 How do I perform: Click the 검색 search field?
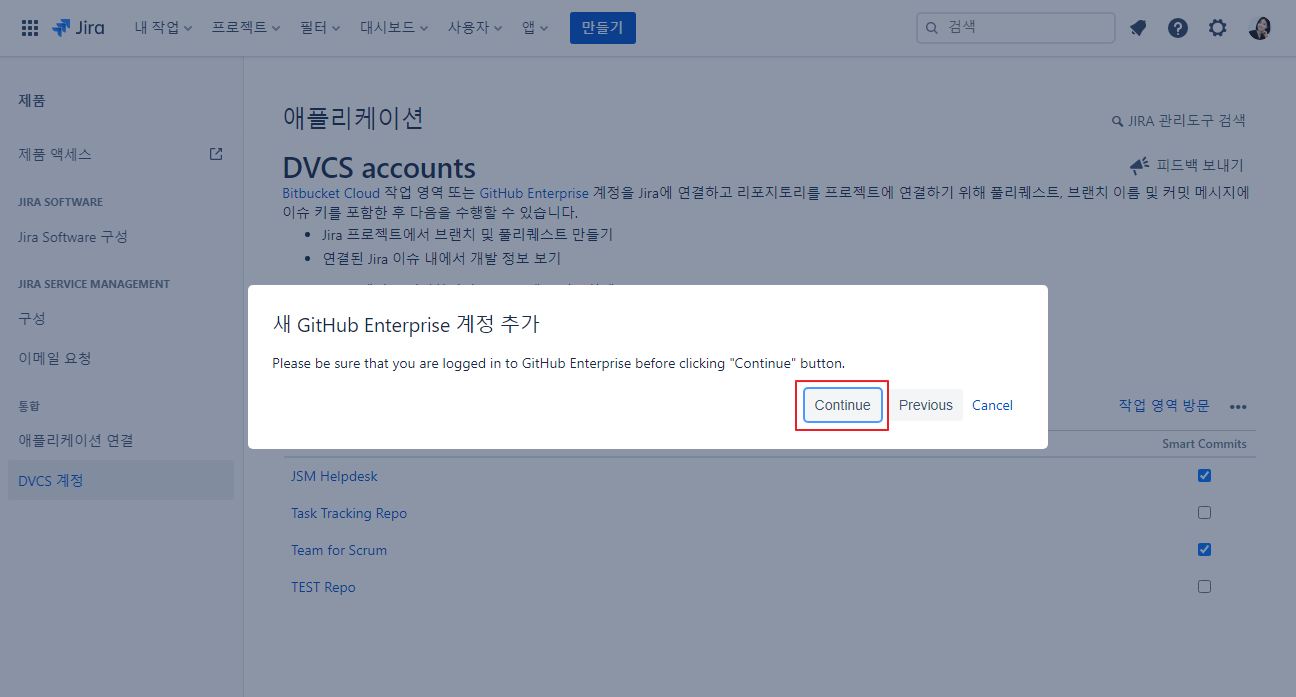click(x=1015, y=28)
